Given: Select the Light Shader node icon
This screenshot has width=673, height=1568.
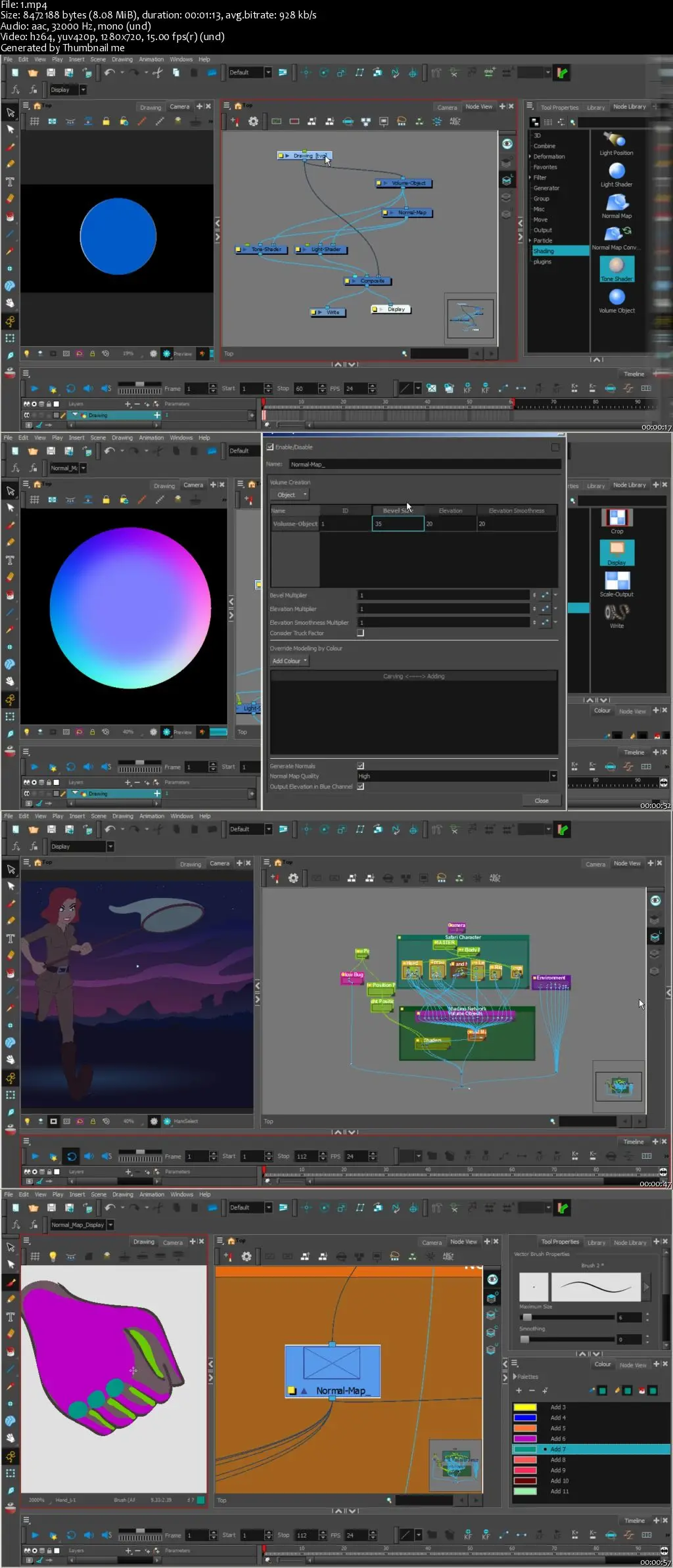Looking at the screenshot, I should 616,171.
